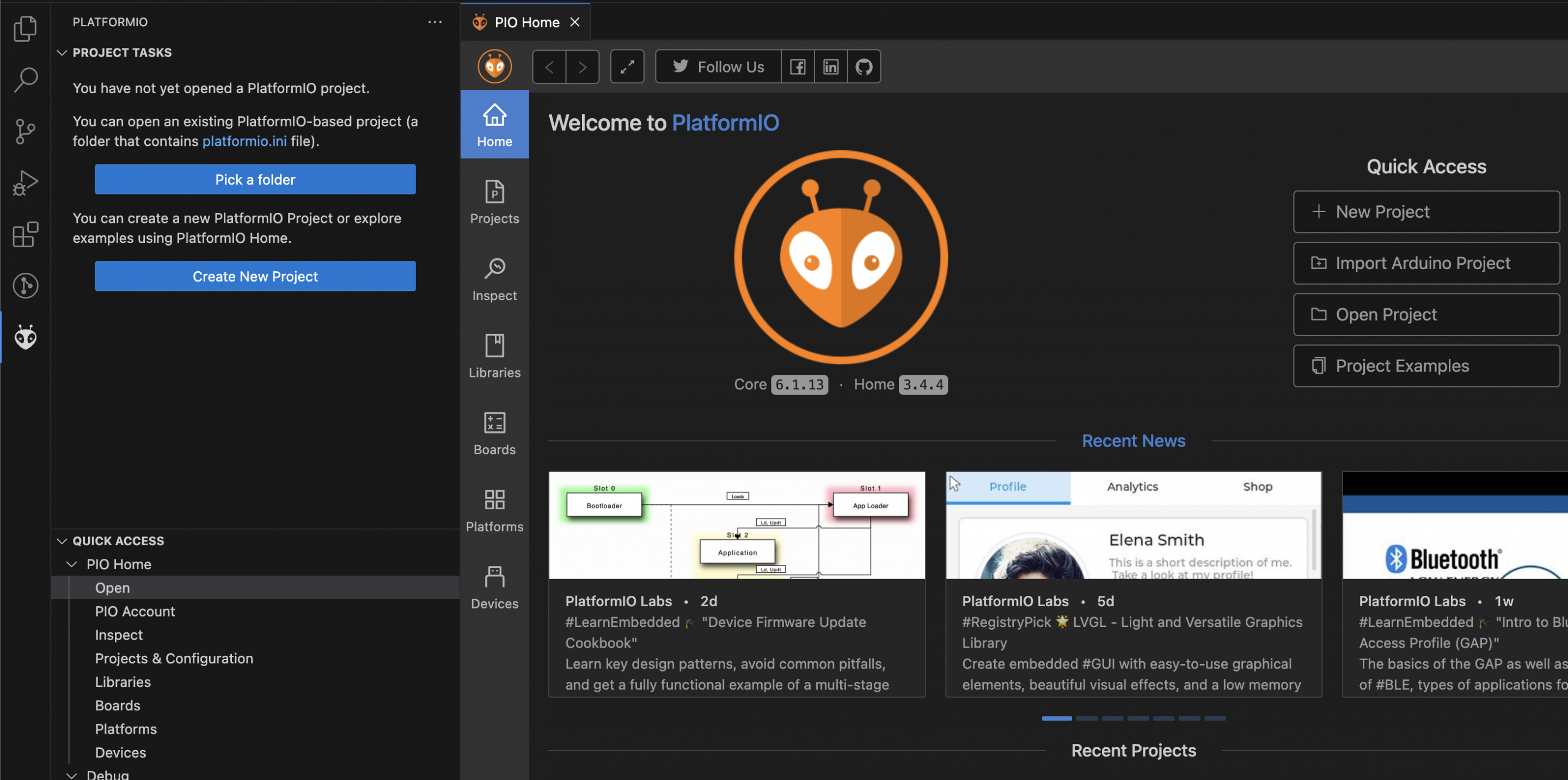Viewport: 1568px width, 780px height.
Task: Click the LinkedIn icon in toolbar
Action: pyautogui.click(x=830, y=66)
